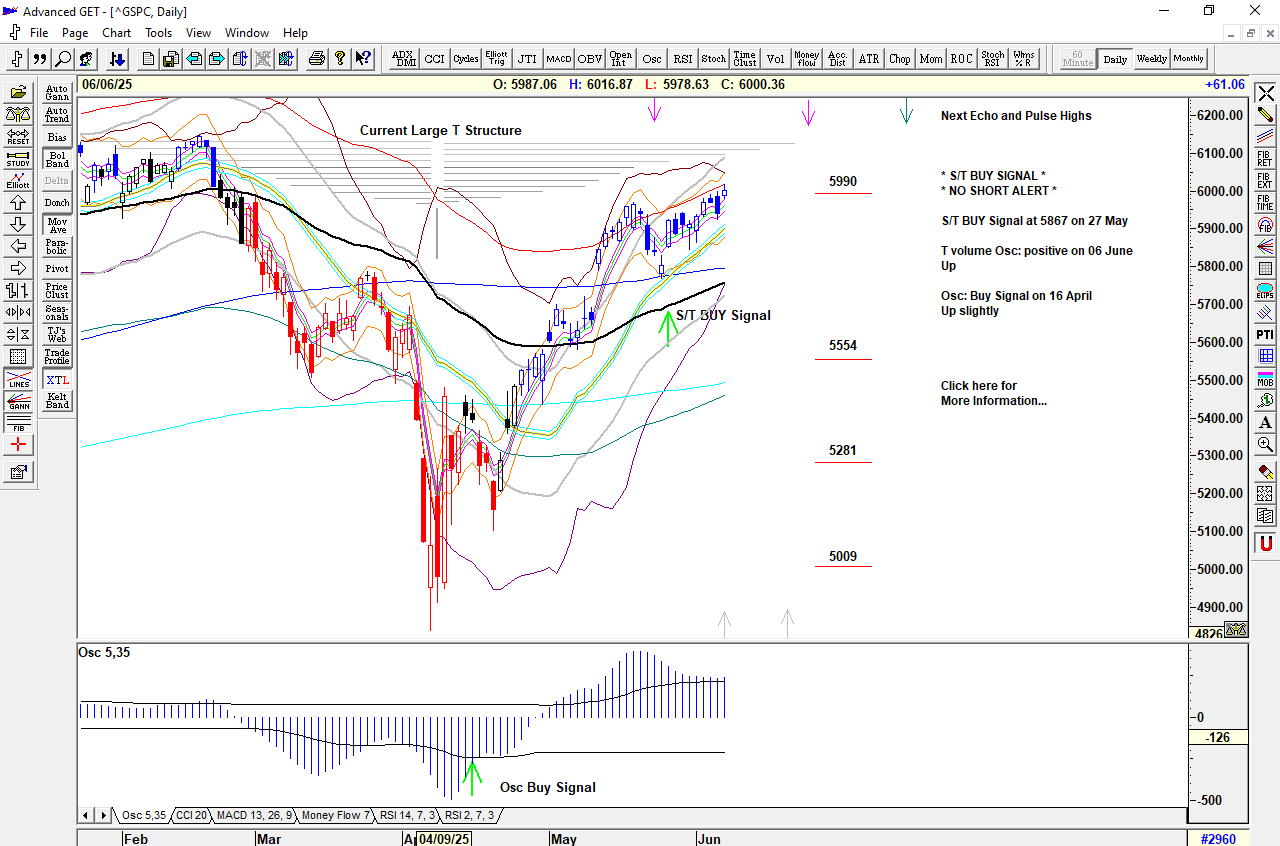
Task: Activate the PTI tool
Action: tap(1265, 334)
